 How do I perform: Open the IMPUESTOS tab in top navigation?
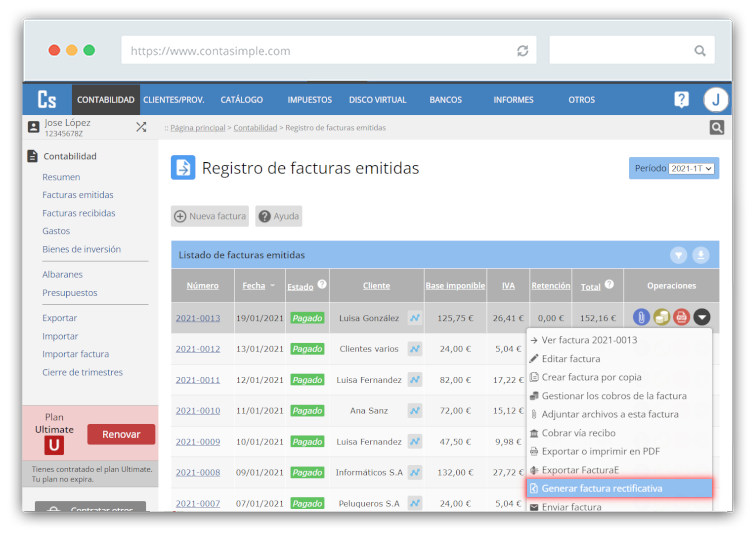(x=309, y=100)
